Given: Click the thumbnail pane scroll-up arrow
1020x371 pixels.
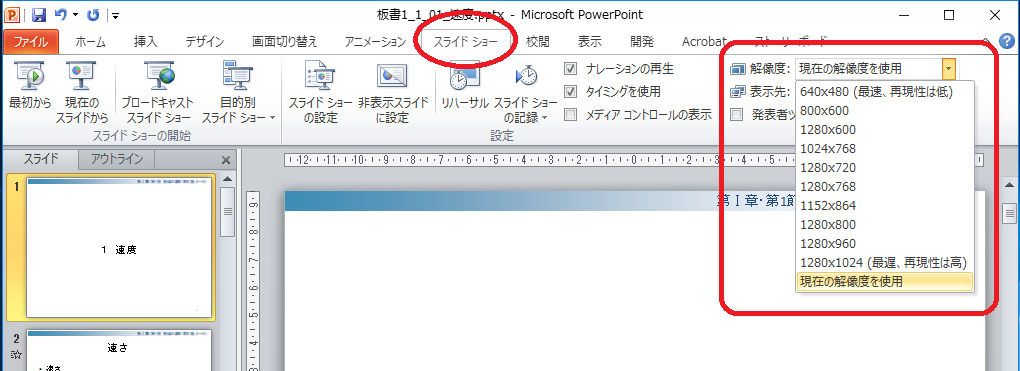Looking at the screenshot, I should (227, 178).
